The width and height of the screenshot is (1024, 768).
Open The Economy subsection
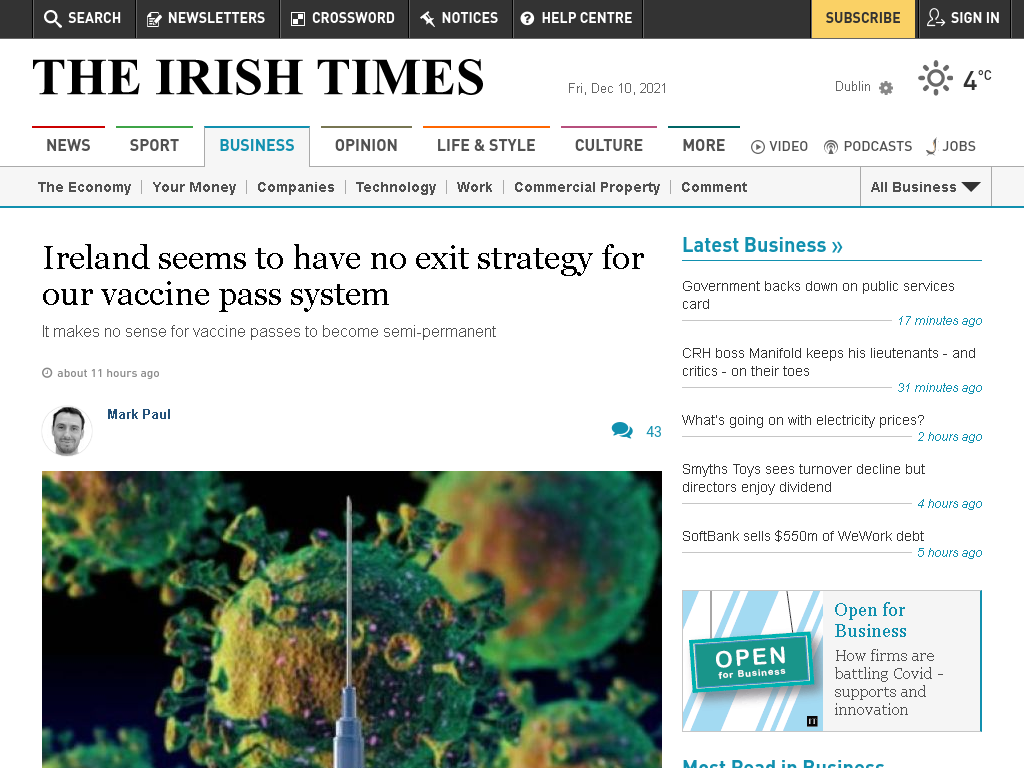pyautogui.click(x=84, y=187)
